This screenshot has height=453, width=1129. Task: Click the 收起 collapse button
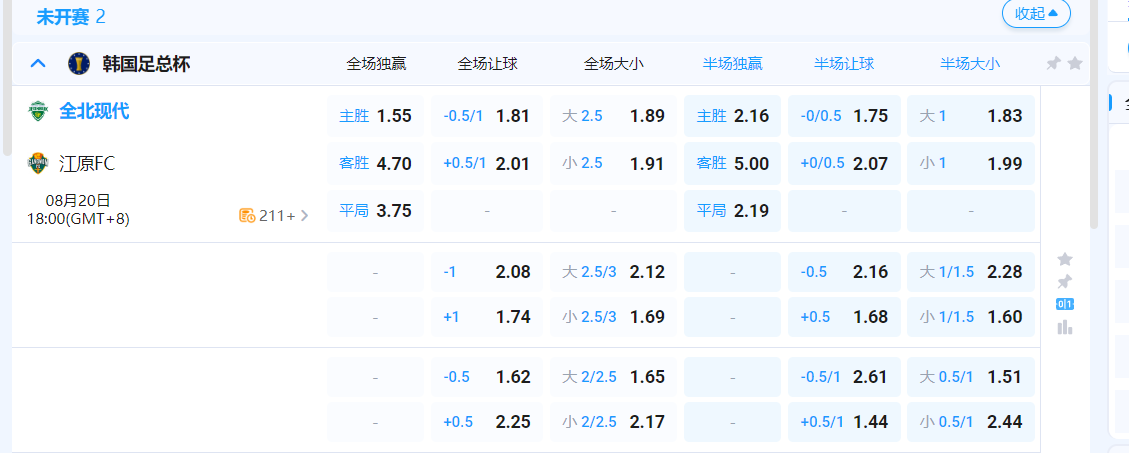pyautogui.click(x=1036, y=13)
